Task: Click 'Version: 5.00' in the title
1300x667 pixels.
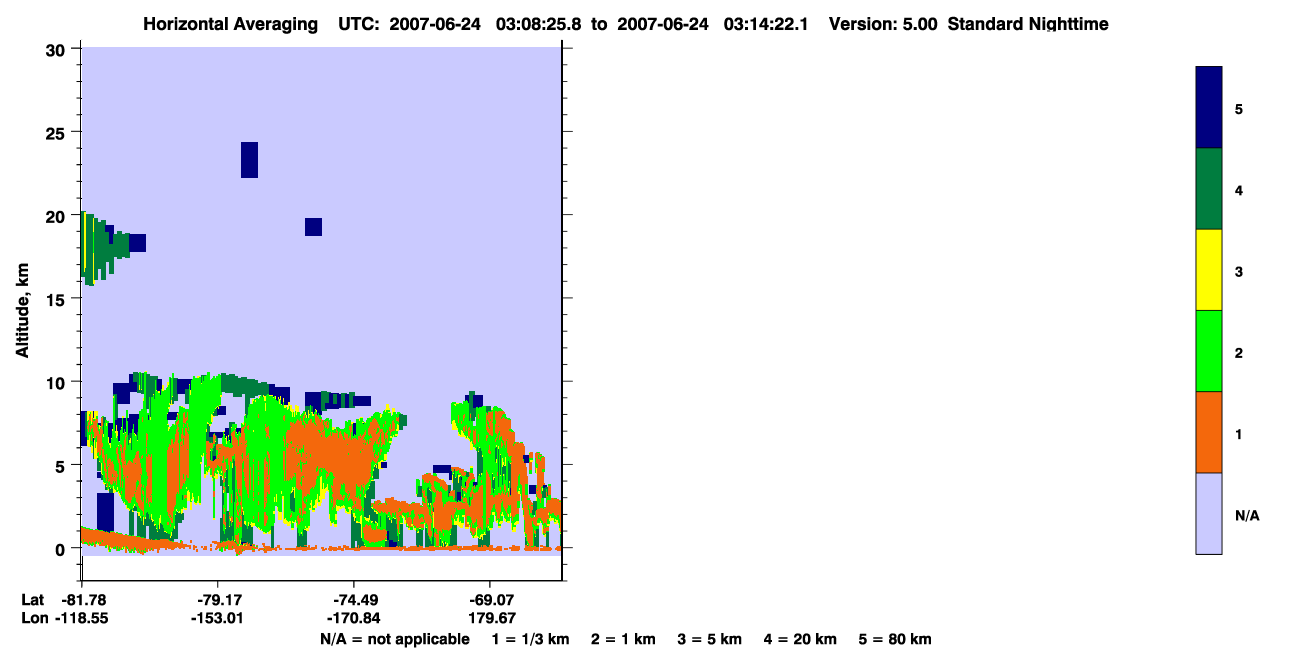Action: [x=883, y=24]
